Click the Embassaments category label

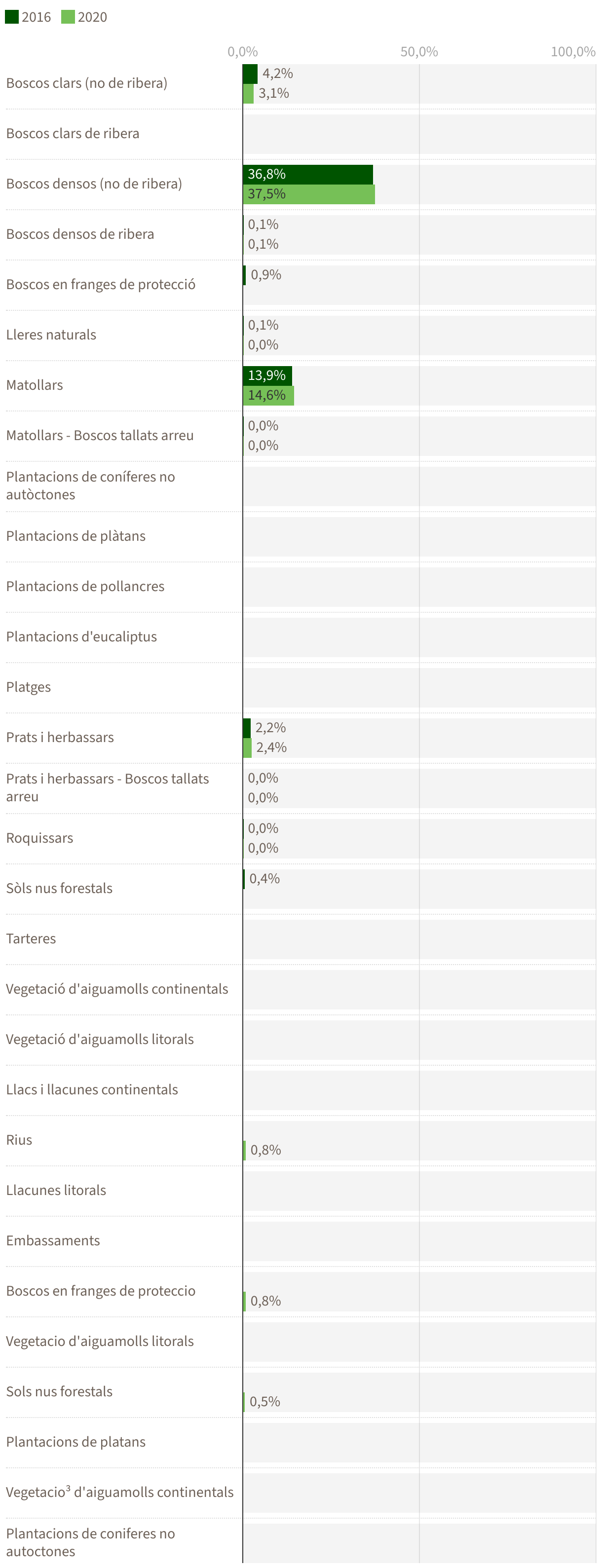click(x=53, y=1240)
